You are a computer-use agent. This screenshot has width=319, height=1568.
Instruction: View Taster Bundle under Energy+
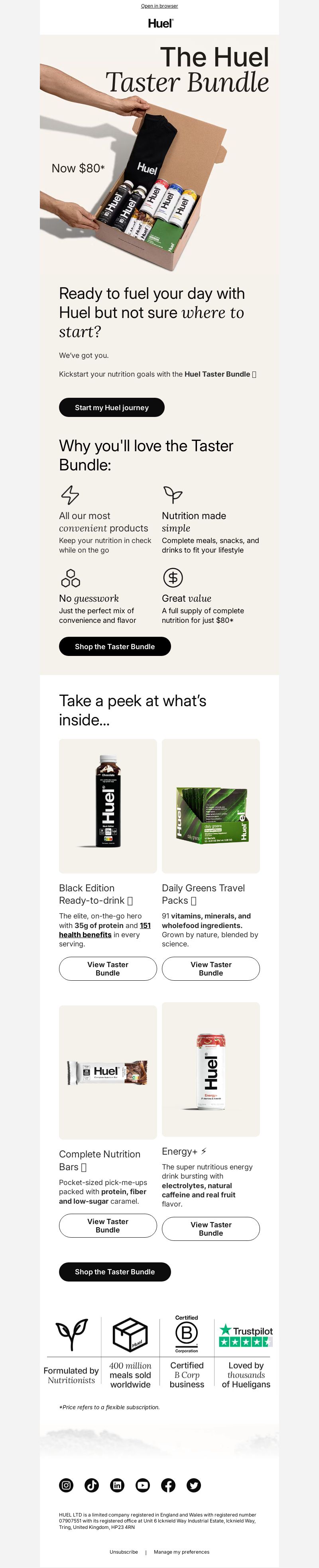tap(211, 1228)
